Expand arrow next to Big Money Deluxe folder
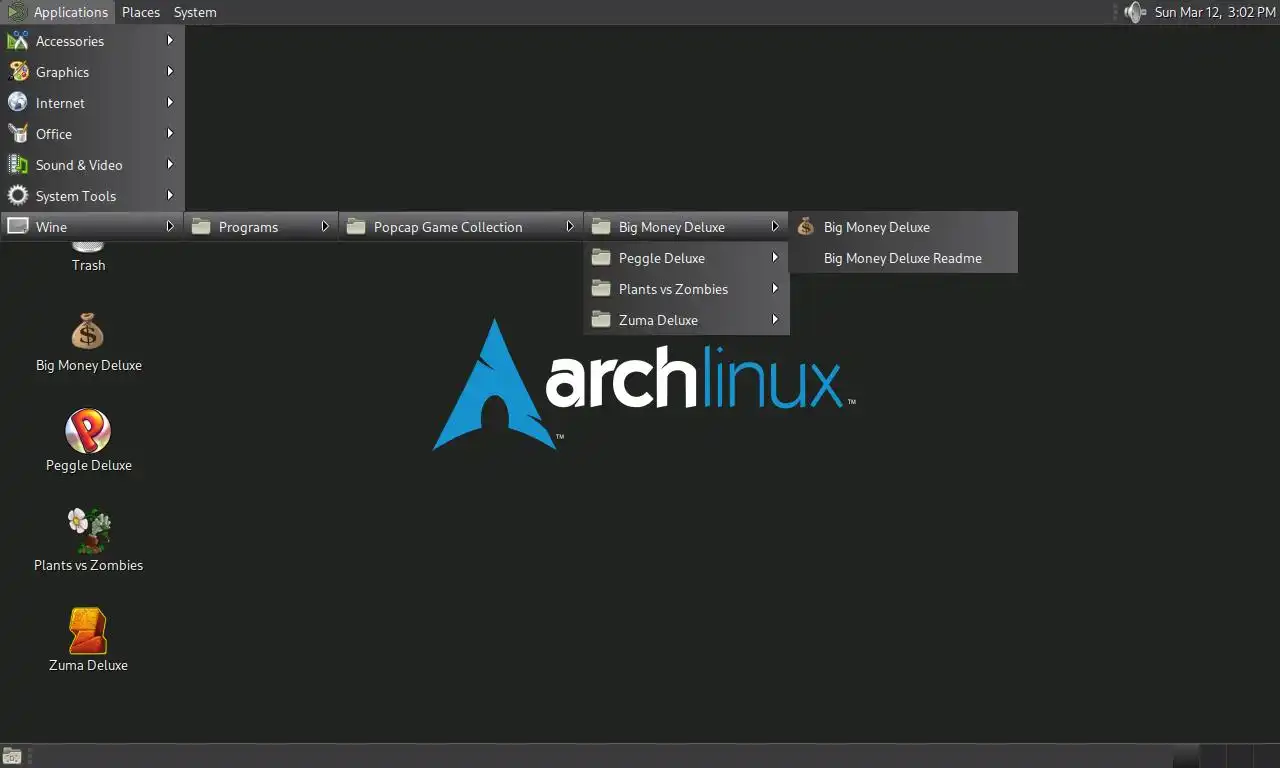 pyautogui.click(x=775, y=227)
